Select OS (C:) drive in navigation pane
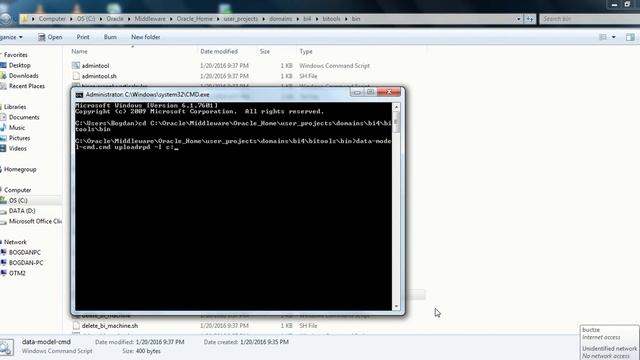 (18, 200)
